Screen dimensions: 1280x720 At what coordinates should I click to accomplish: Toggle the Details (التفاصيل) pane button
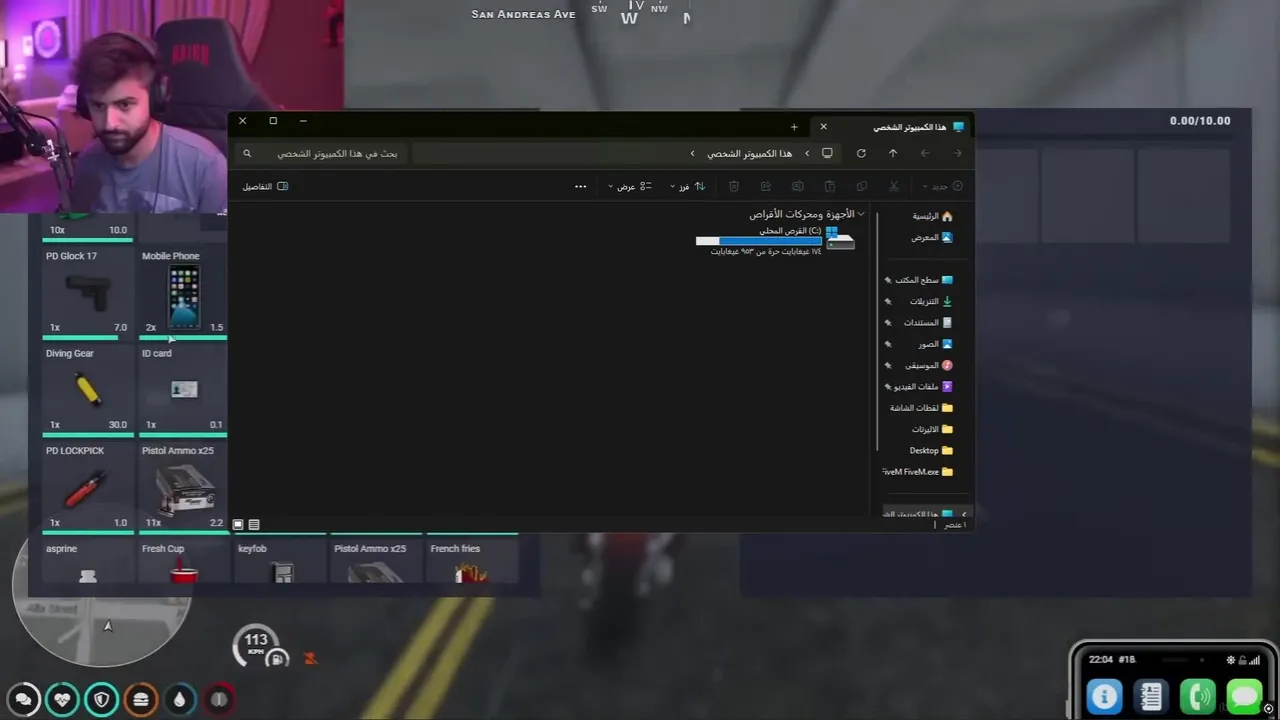tap(265, 186)
